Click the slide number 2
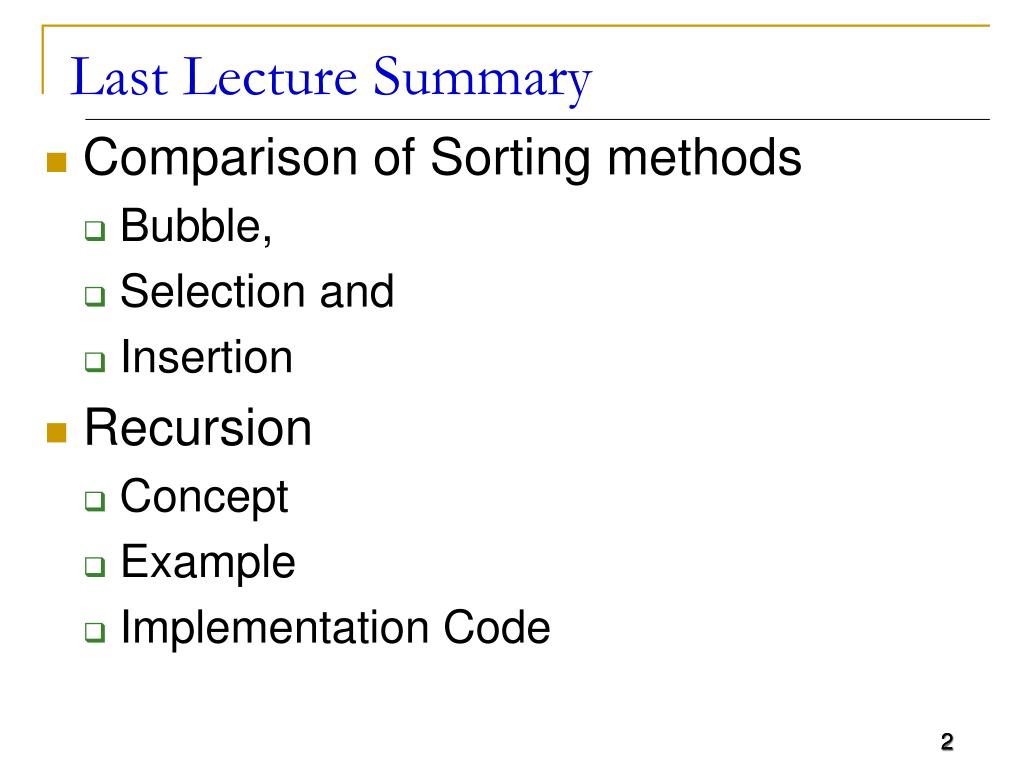 coord(947,742)
